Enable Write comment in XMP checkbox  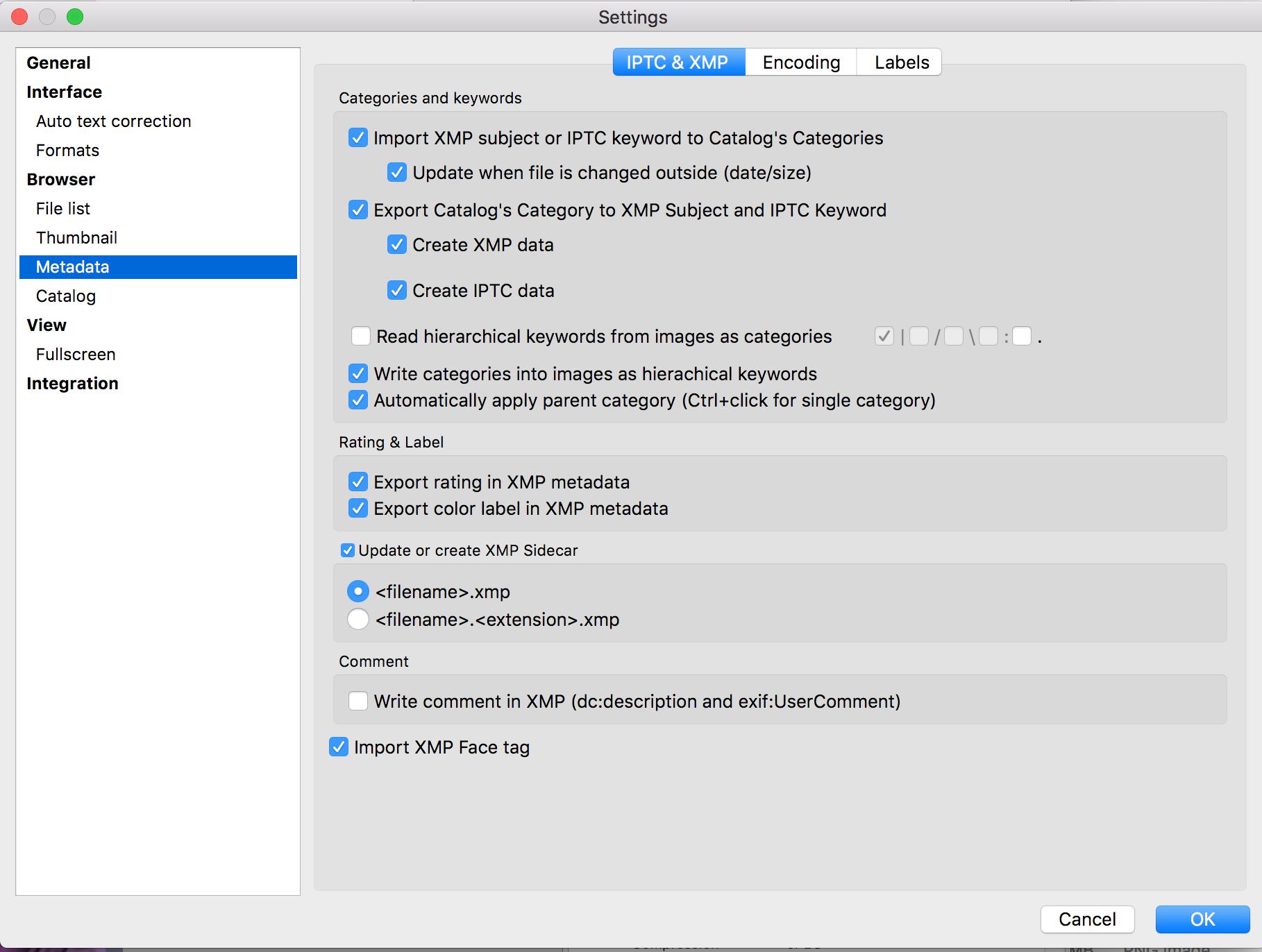click(x=358, y=702)
